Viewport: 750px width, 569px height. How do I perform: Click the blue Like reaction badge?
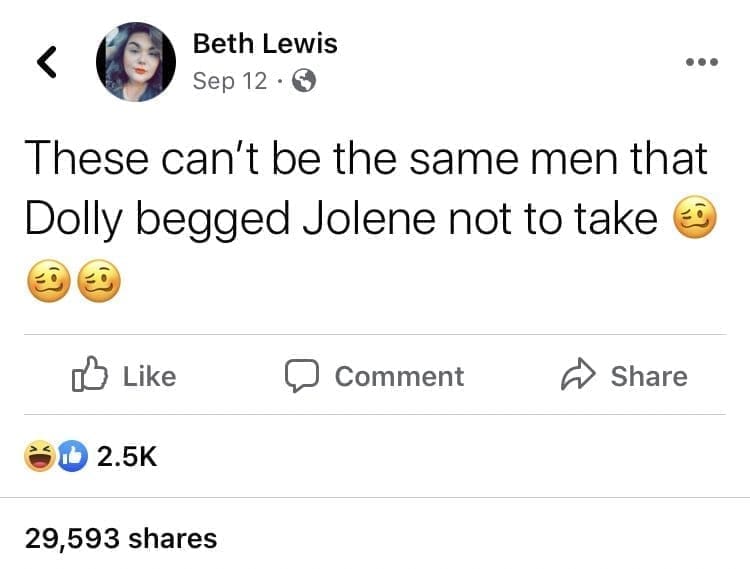click(x=69, y=457)
